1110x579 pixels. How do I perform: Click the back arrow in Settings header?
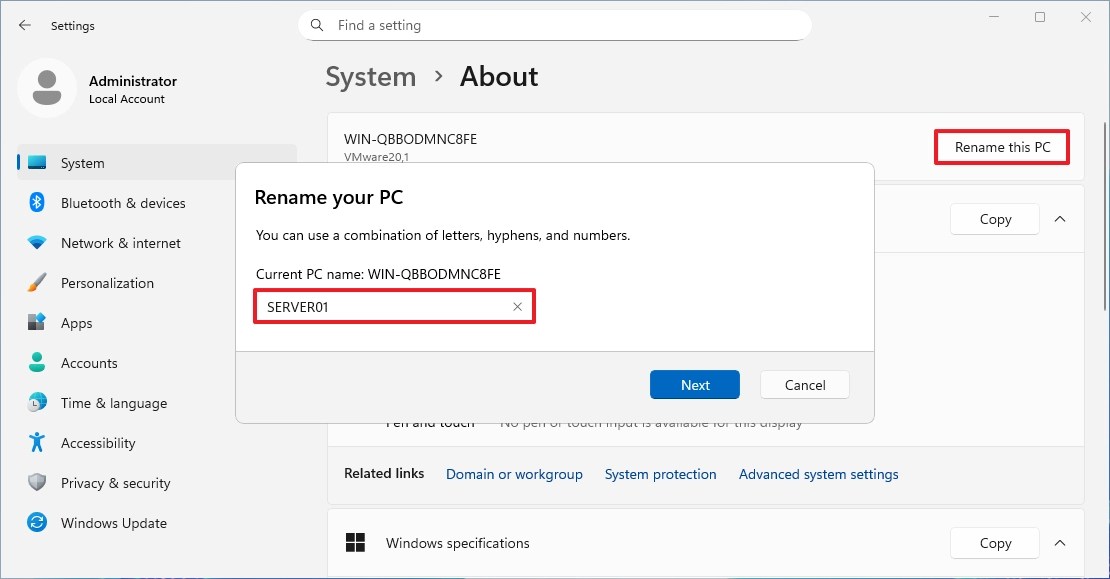(25, 25)
